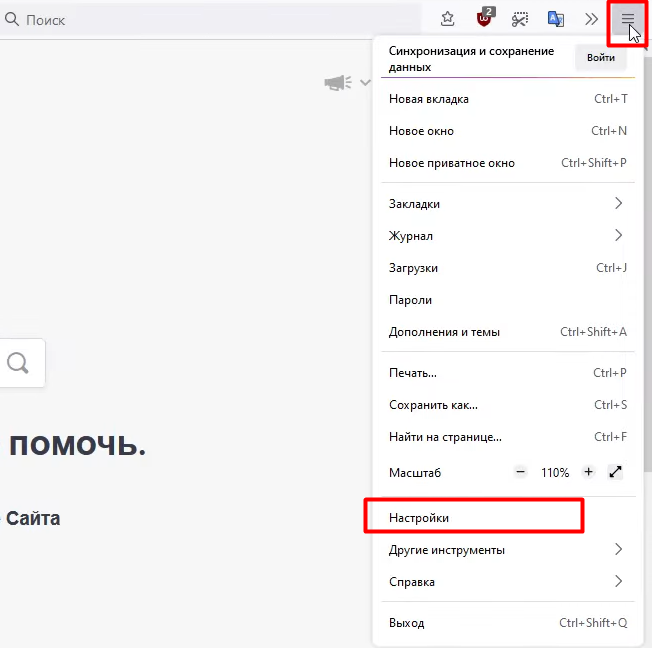Expand more tools double-chevron overflow

(x=591, y=19)
